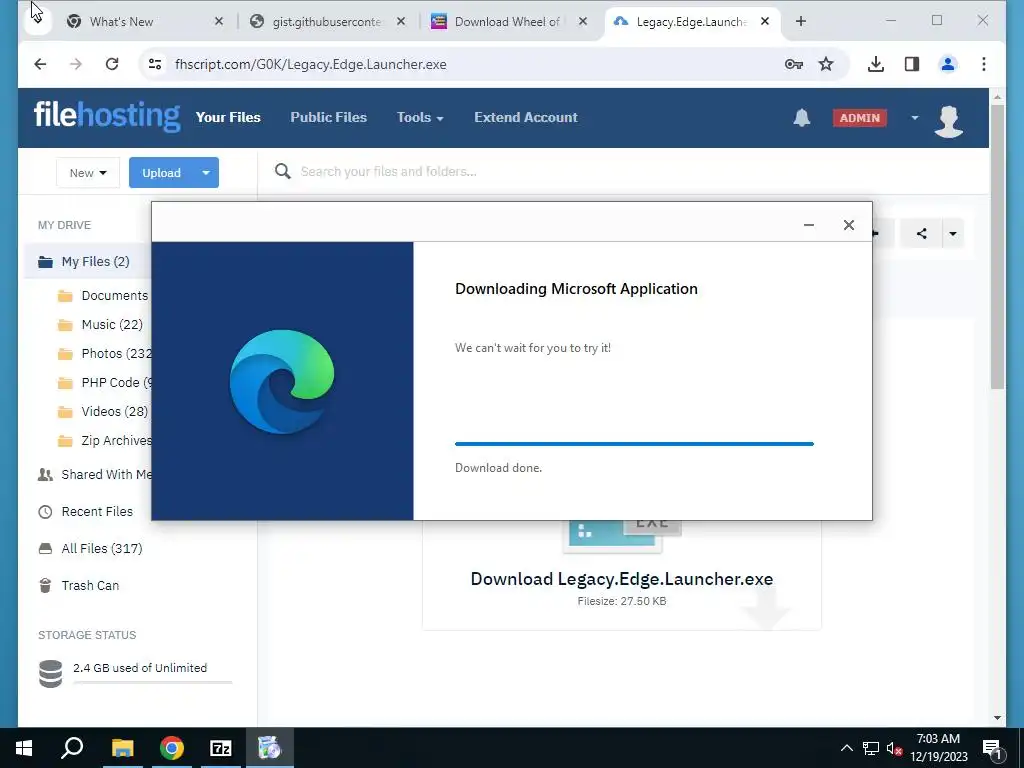
Task: Click the password key icon
Action: click(793, 64)
